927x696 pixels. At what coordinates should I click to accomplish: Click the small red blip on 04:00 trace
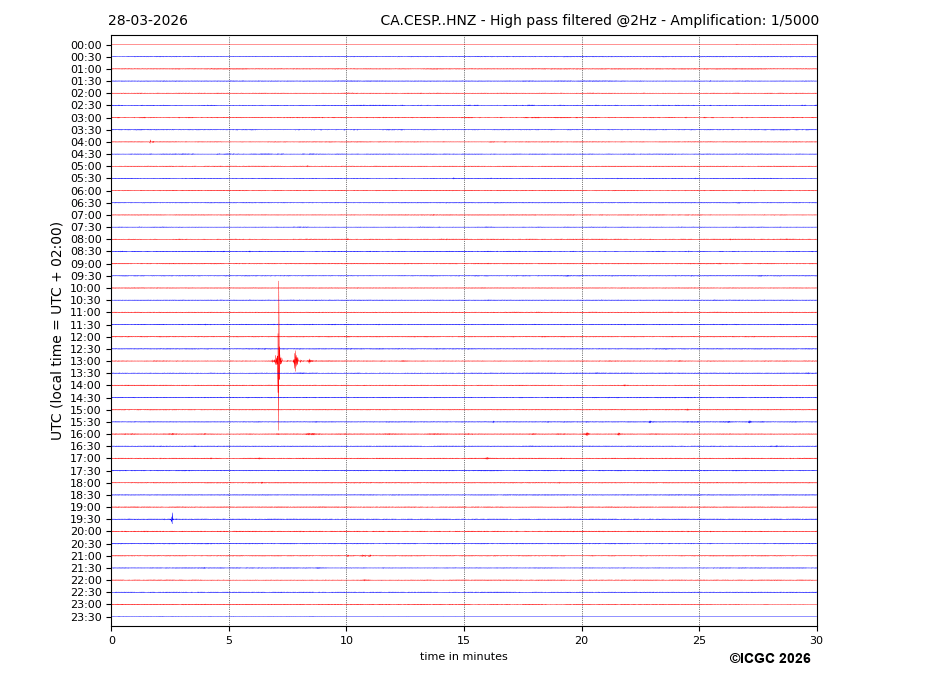[x=151, y=141]
